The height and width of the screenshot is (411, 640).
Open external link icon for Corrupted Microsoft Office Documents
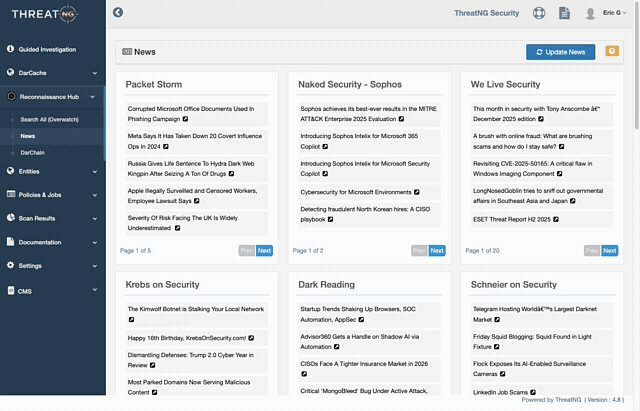(185, 119)
